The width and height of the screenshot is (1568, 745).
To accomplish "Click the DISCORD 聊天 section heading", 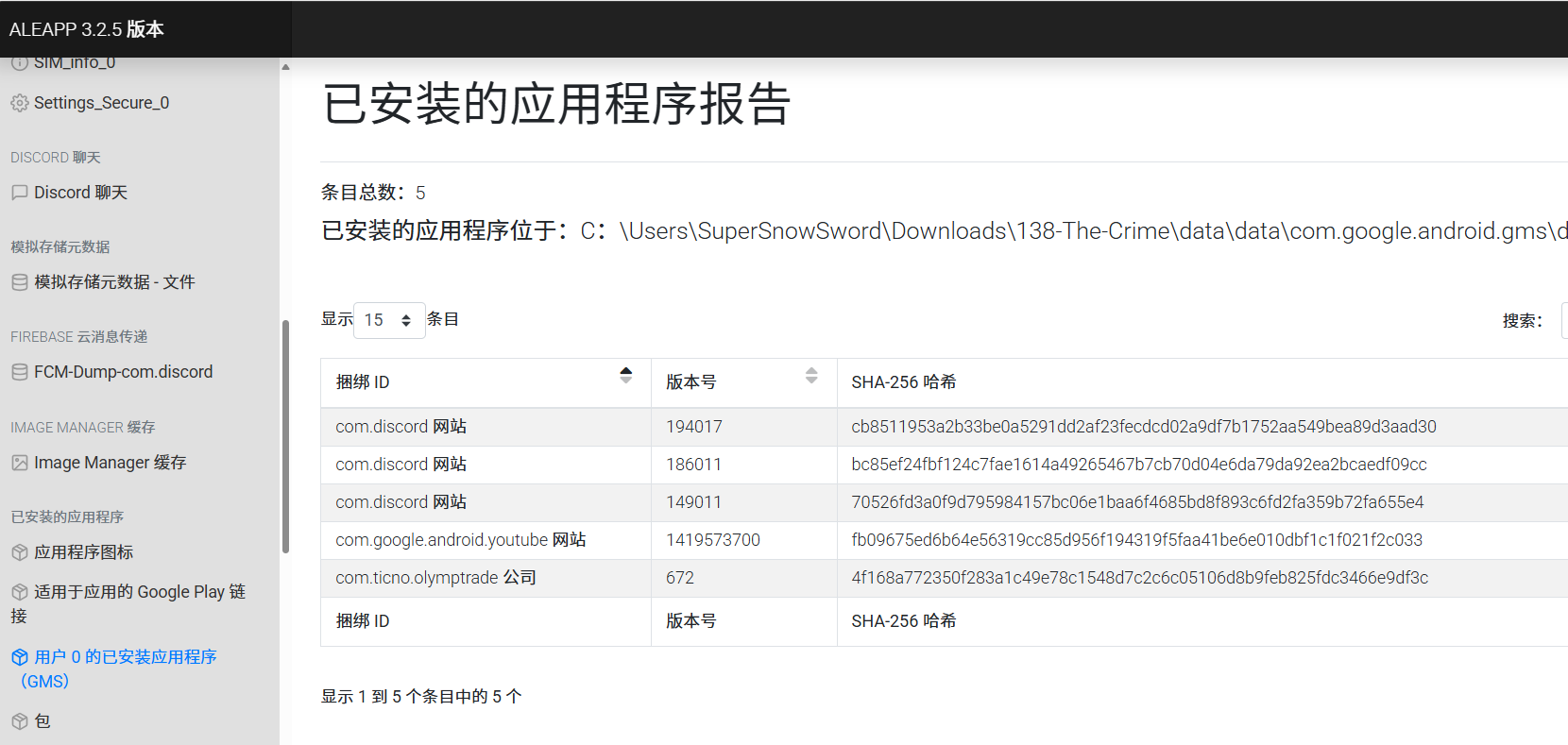I will click(56, 158).
